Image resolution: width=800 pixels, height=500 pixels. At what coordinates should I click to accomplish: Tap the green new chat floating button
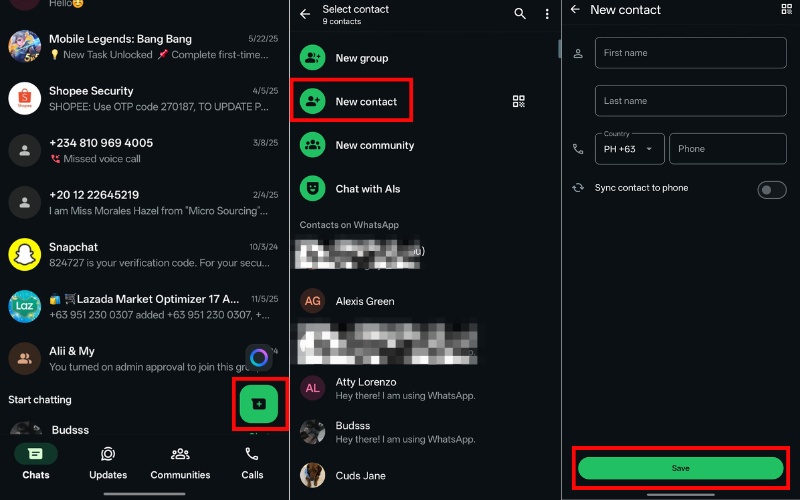[x=259, y=403]
